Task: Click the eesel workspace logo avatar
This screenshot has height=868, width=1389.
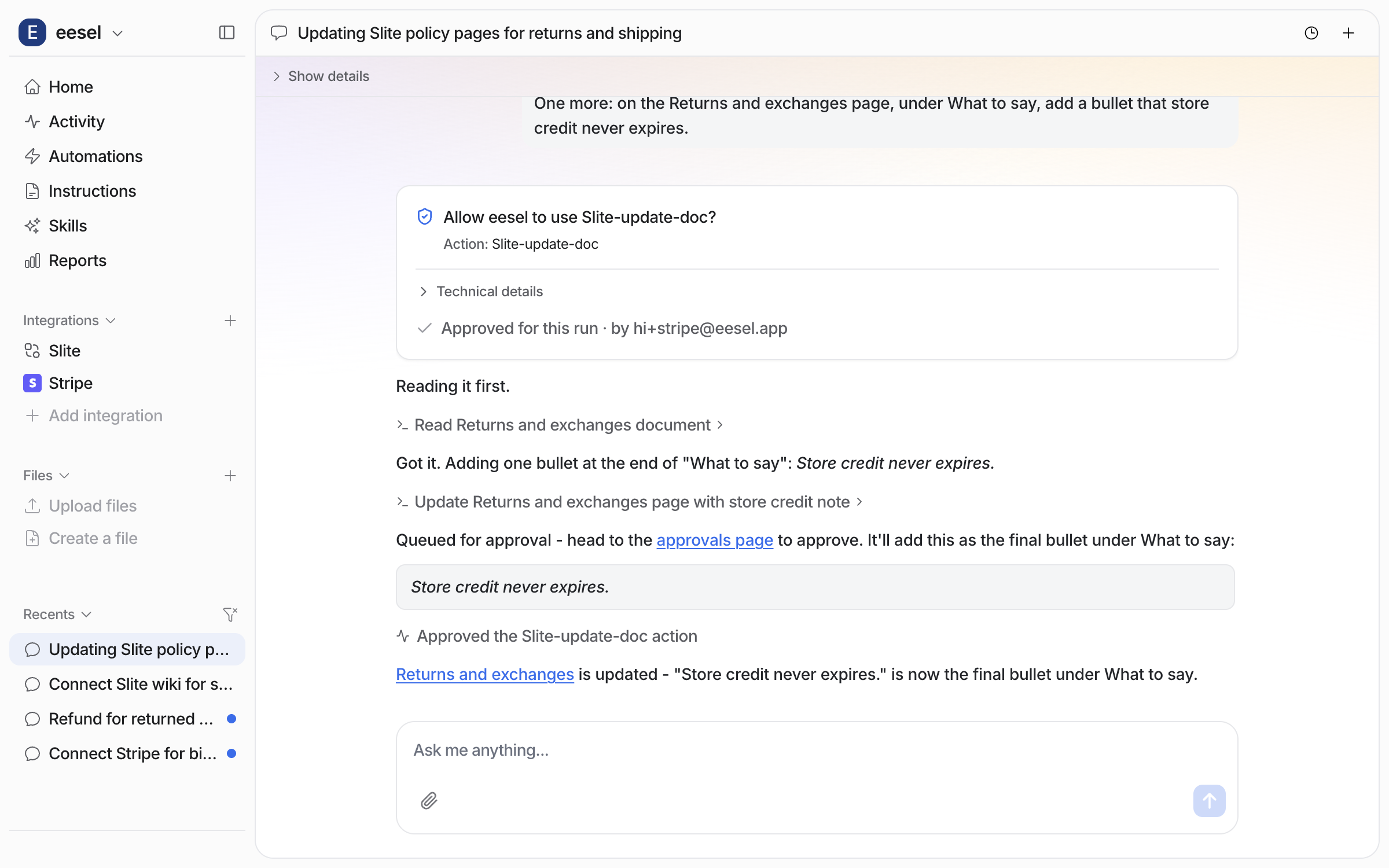Action: (32, 32)
